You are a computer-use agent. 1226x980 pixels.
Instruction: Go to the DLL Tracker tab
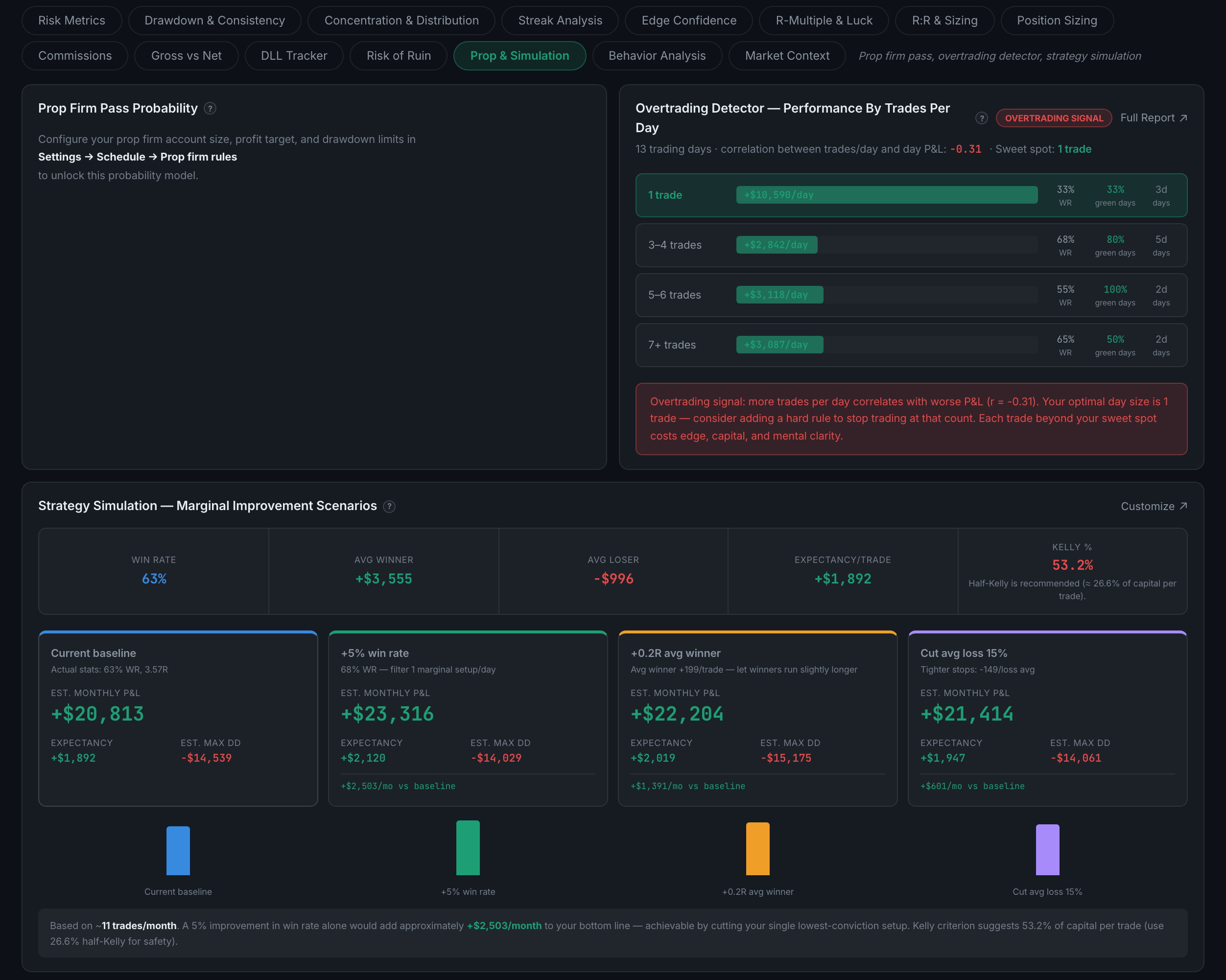click(x=294, y=56)
